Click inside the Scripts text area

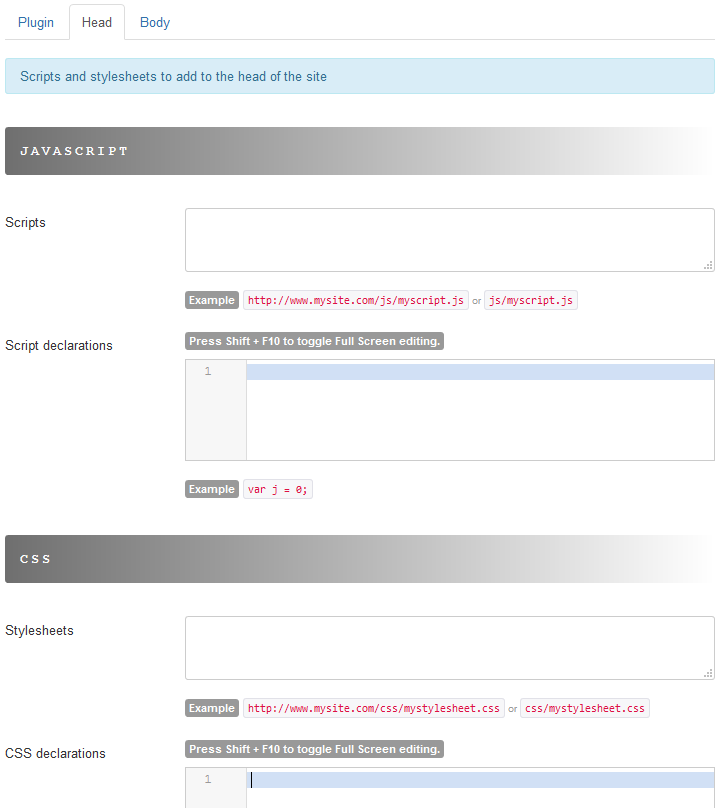pyautogui.click(x=448, y=239)
